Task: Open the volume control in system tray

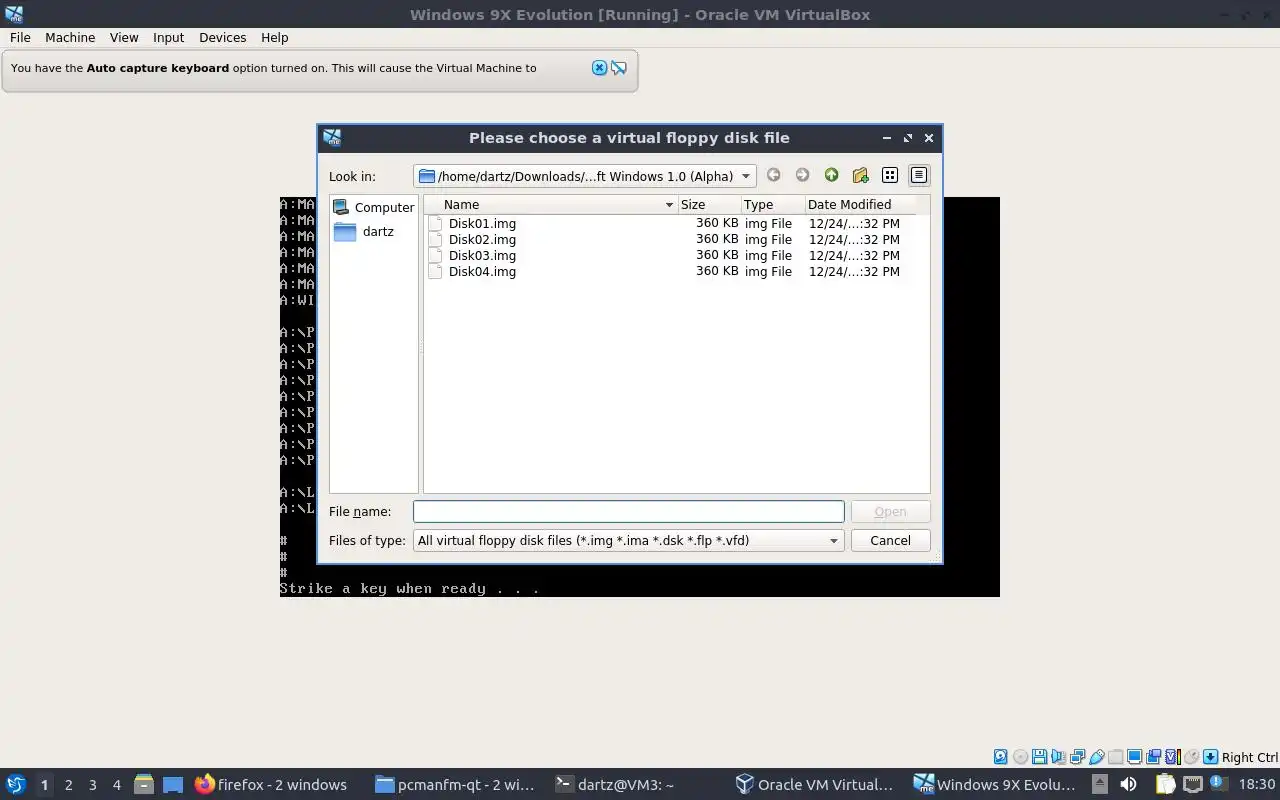Action: click(1128, 784)
